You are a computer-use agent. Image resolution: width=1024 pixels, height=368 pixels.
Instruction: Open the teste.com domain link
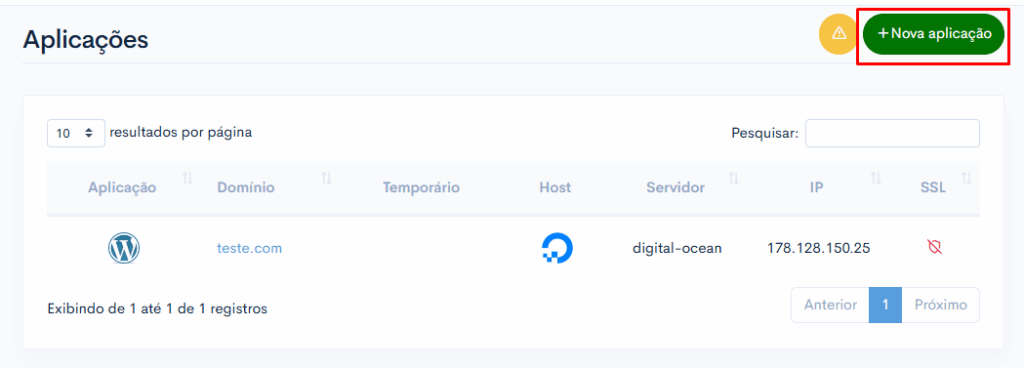point(249,249)
